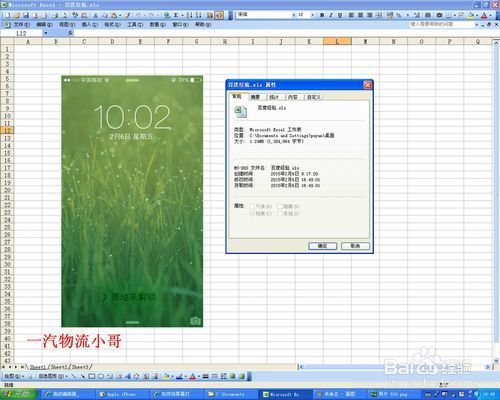Open the 格式 (Format) menu
Screen dimensions: 500x400
[112, 25]
